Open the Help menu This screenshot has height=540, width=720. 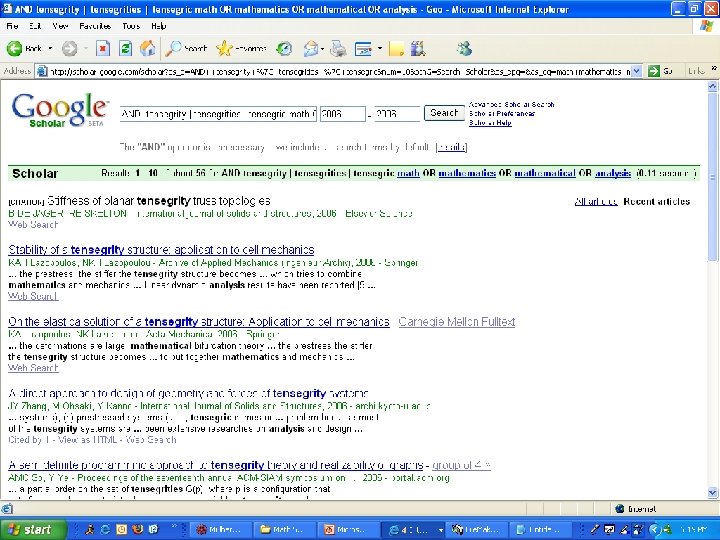pos(158,26)
